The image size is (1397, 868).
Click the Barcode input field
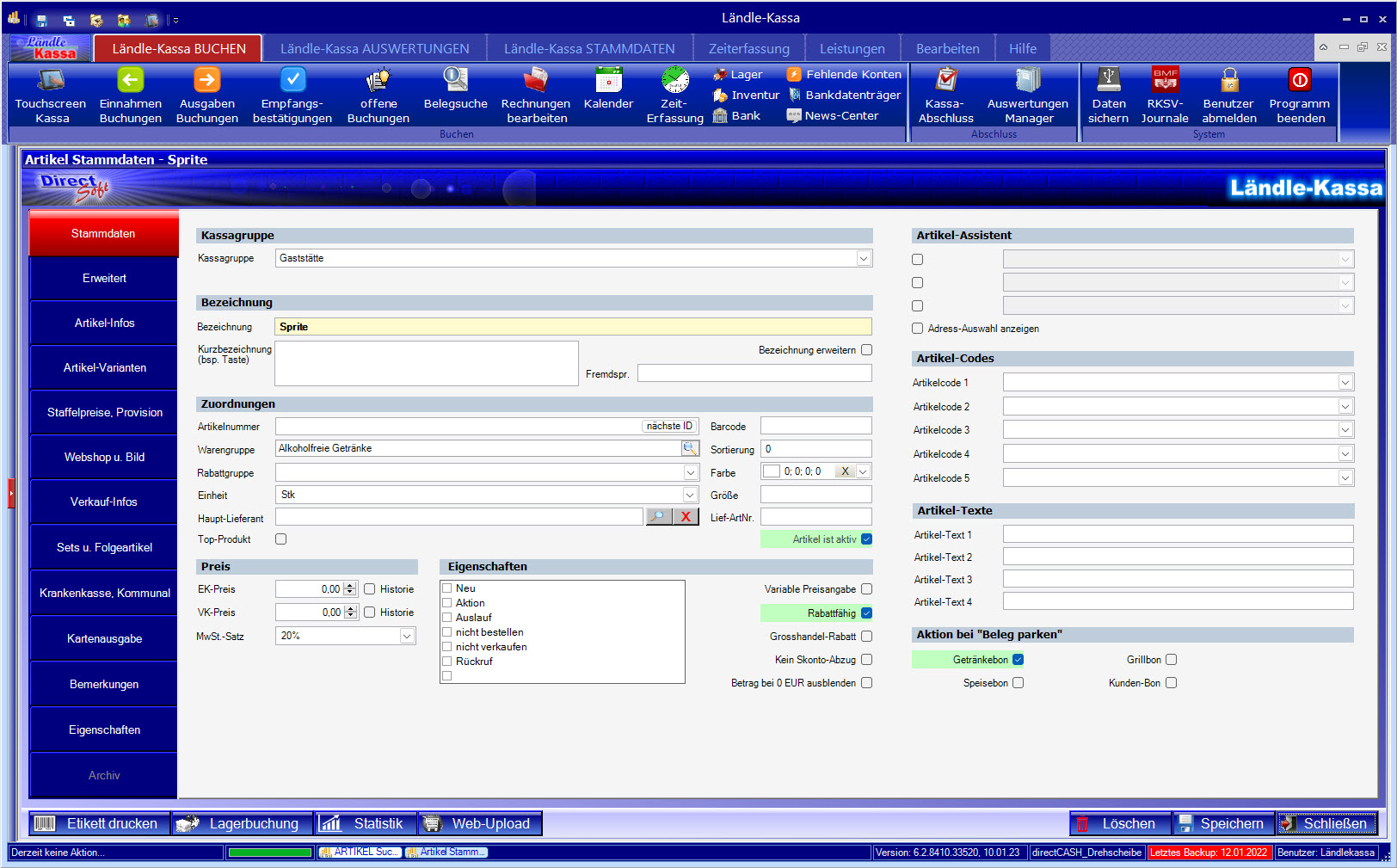pos(815,426)
